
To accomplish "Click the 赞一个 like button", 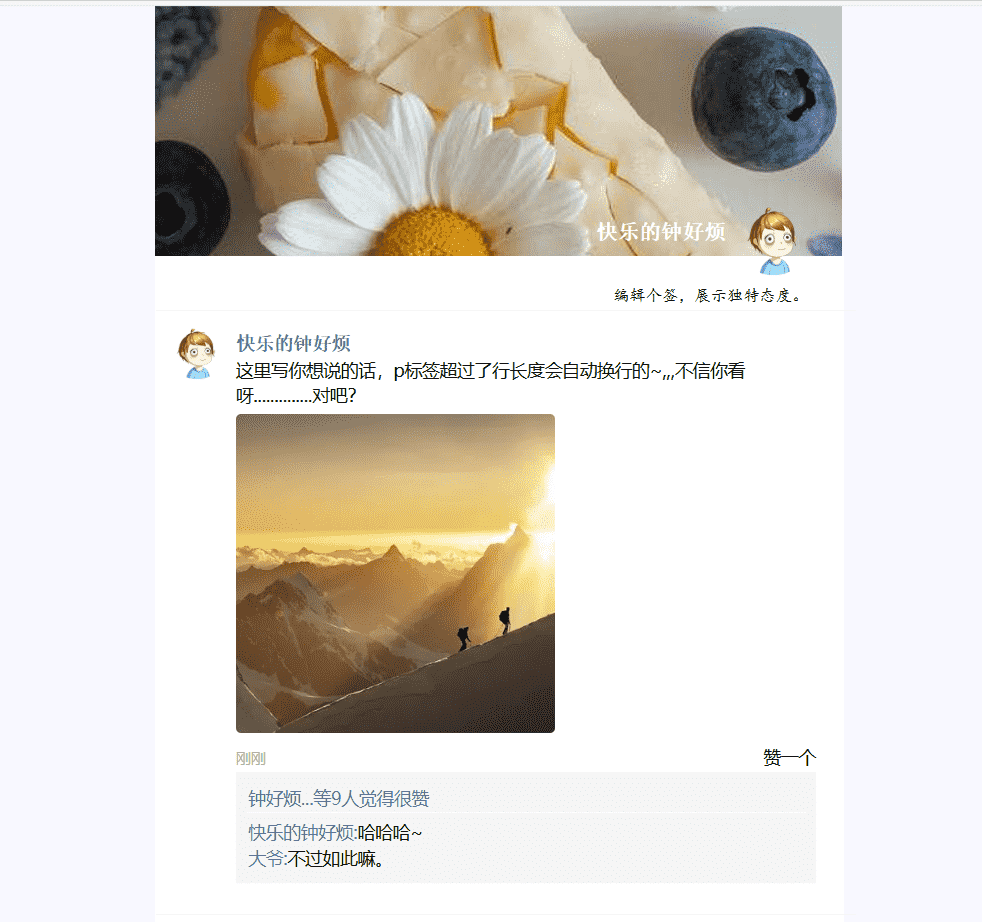I will click(x=789, y=758).
